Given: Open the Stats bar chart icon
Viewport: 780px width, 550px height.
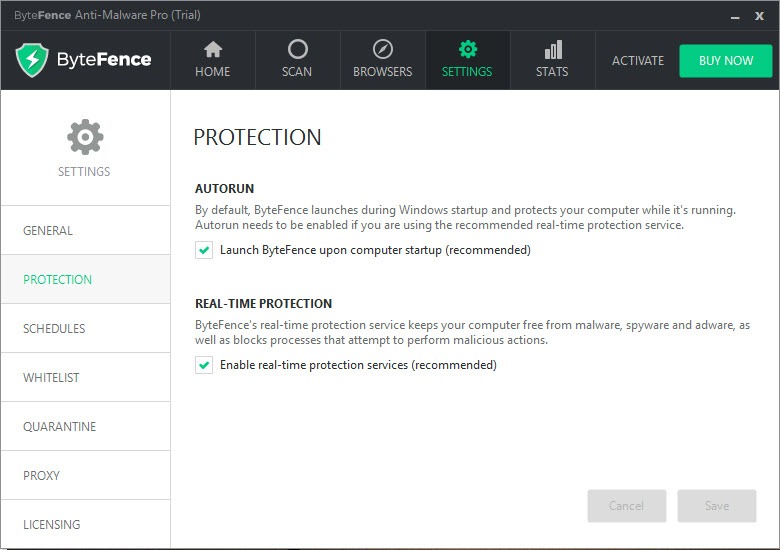Looking at the screenshot, I should [553, 49].
